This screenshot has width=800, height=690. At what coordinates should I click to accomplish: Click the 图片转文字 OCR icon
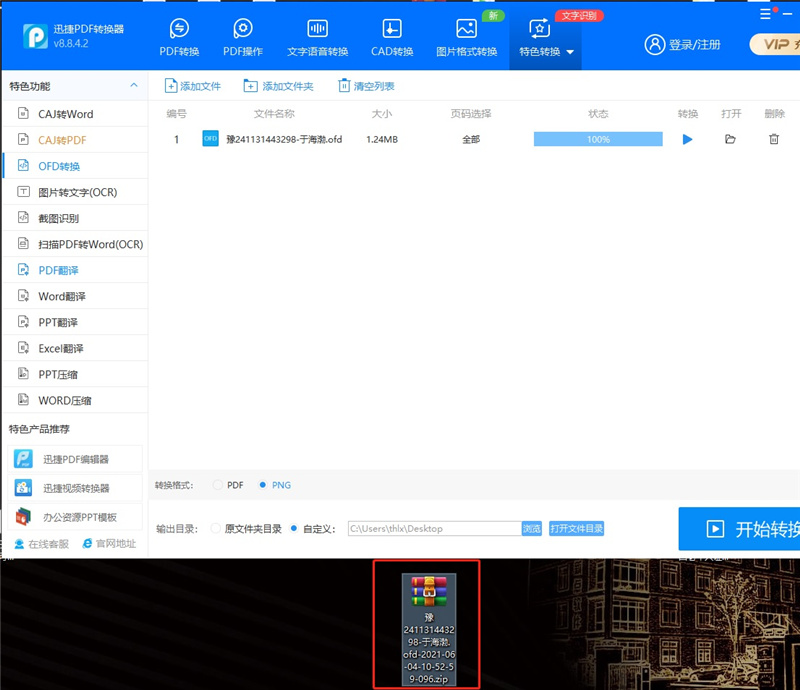tap(23, 191)
